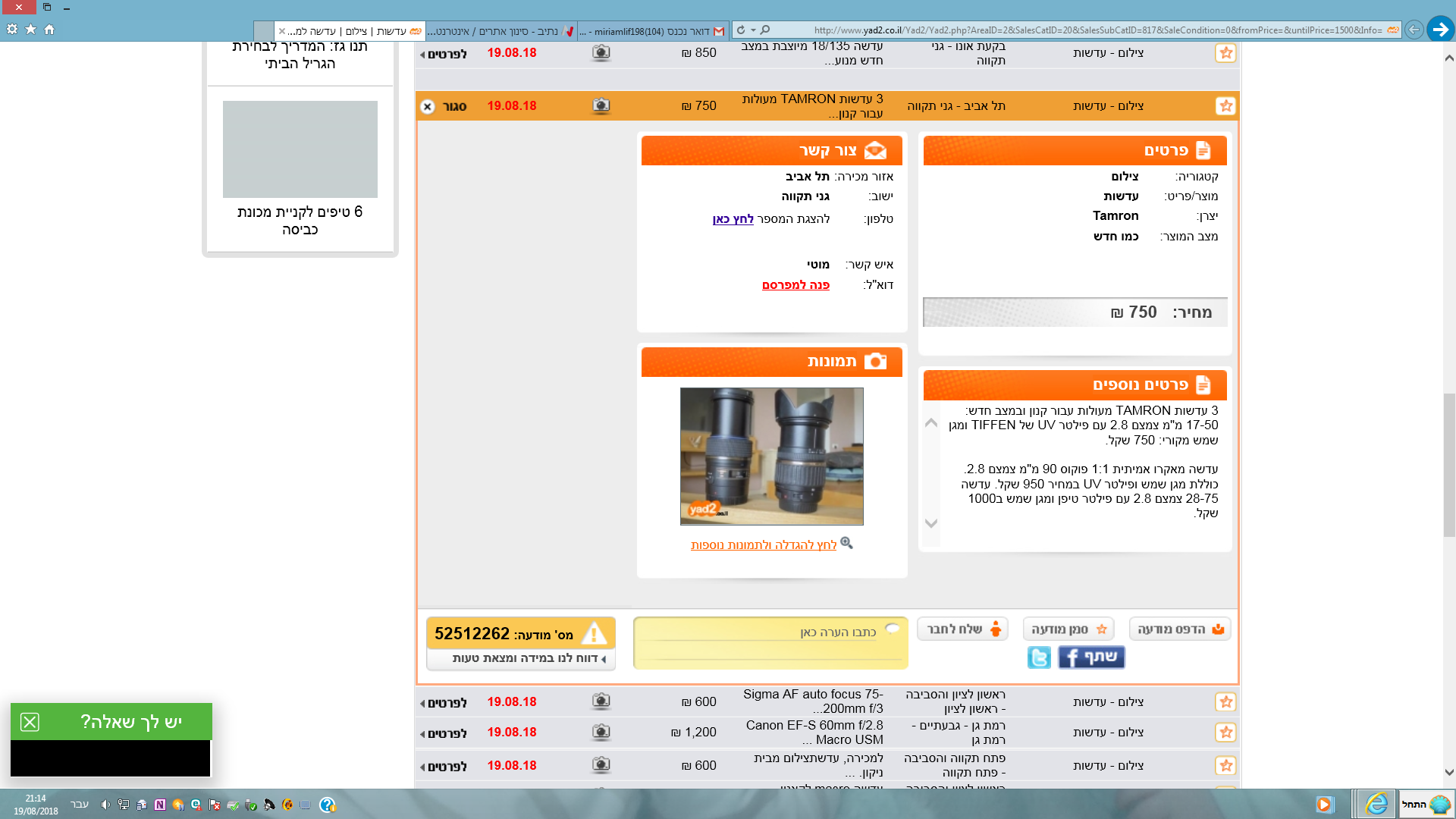The image size is (1456, 819).
Task: Click the lens photo thumbnail
Action: [x=771, y=456]
